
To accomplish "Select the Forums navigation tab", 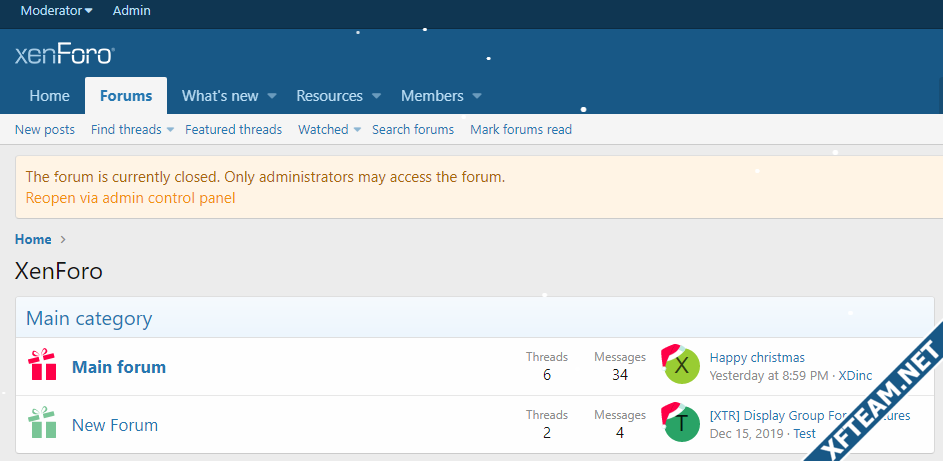I will (126, 96).
